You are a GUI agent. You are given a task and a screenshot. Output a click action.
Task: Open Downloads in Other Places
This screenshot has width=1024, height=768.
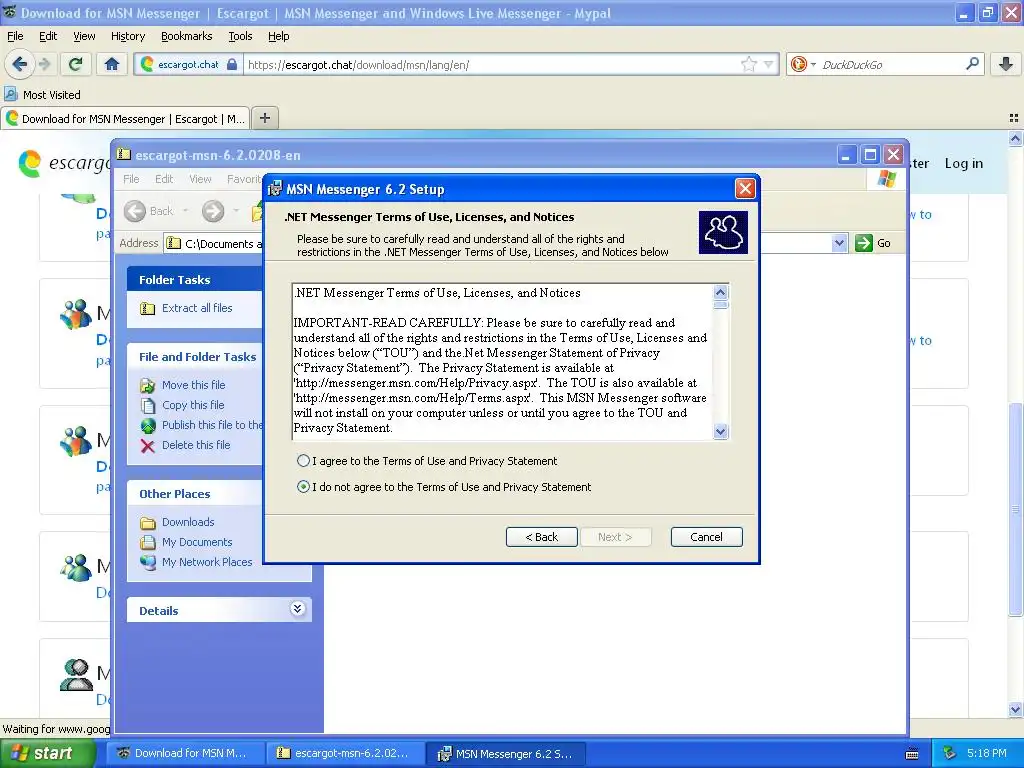(x=187, y=522)
